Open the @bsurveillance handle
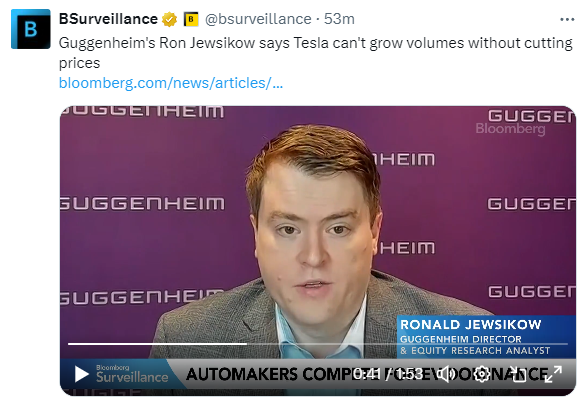The width and height of the screenshot is (584, 404). pos(258,19)
